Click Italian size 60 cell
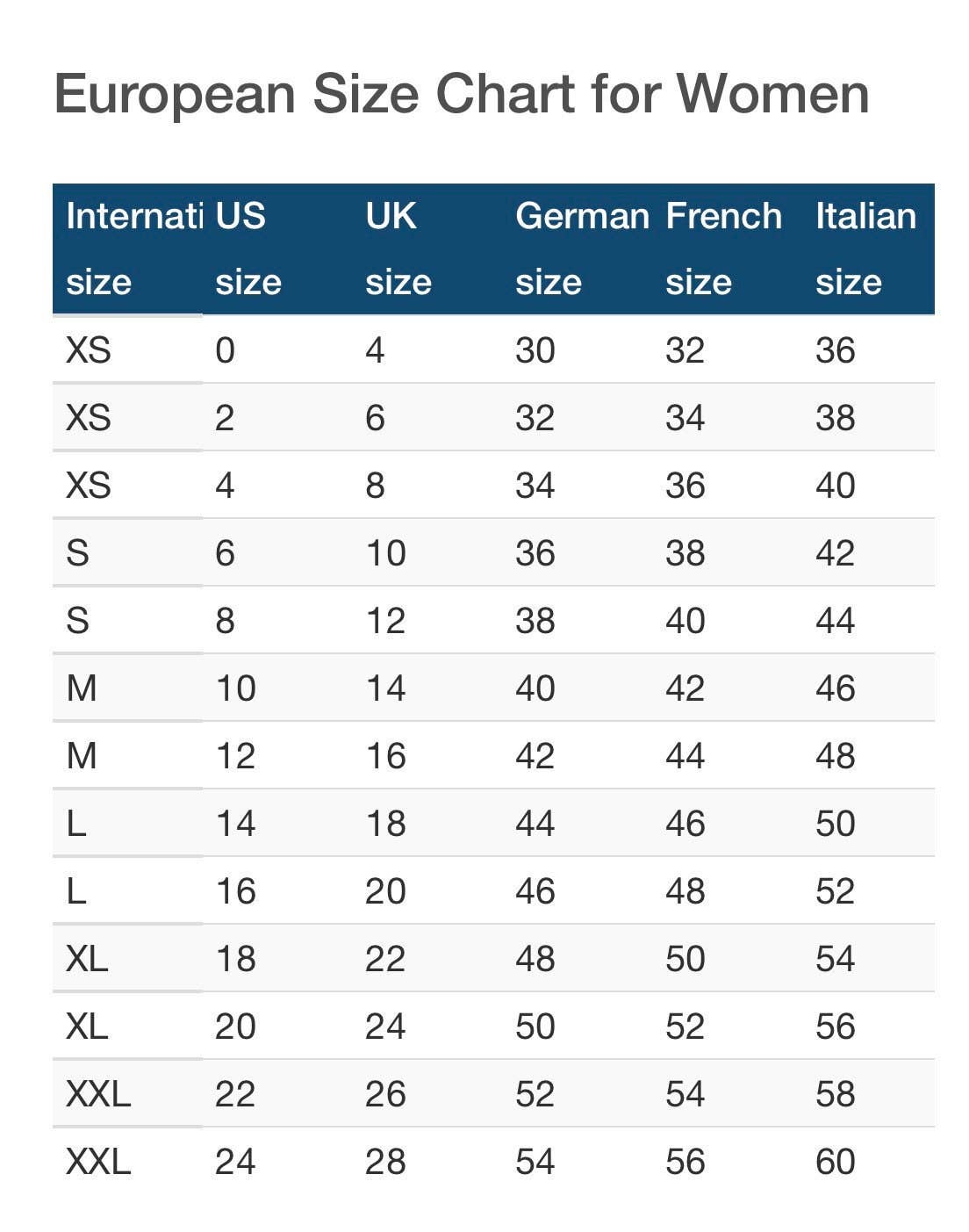The height and width of the screenshot is (1232, 969). [835, 1162]
